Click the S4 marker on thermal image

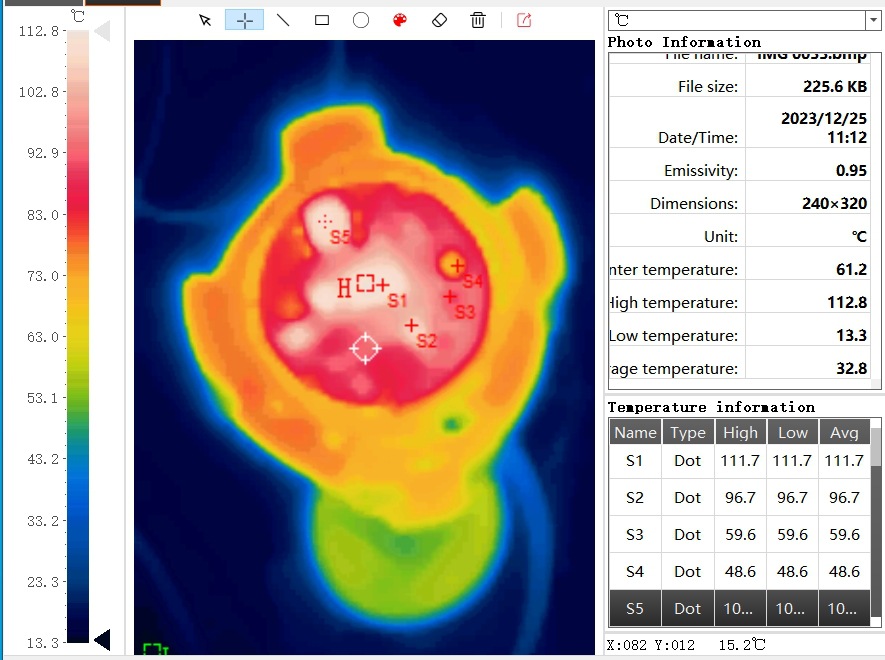[458, 265]
